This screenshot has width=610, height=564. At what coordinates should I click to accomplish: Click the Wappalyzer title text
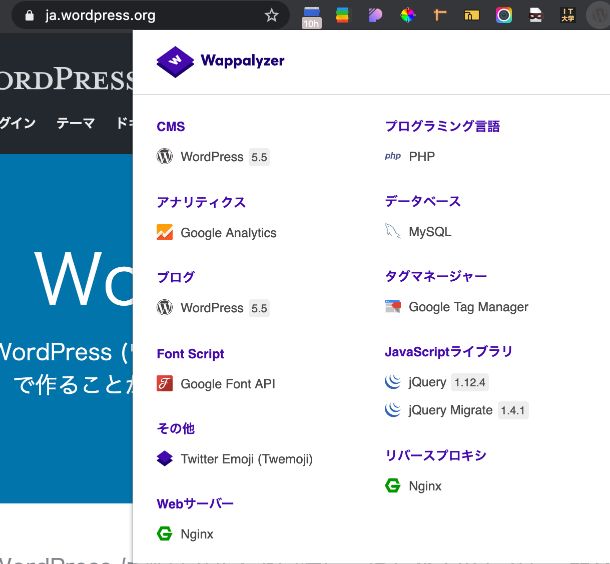(242, 61)
